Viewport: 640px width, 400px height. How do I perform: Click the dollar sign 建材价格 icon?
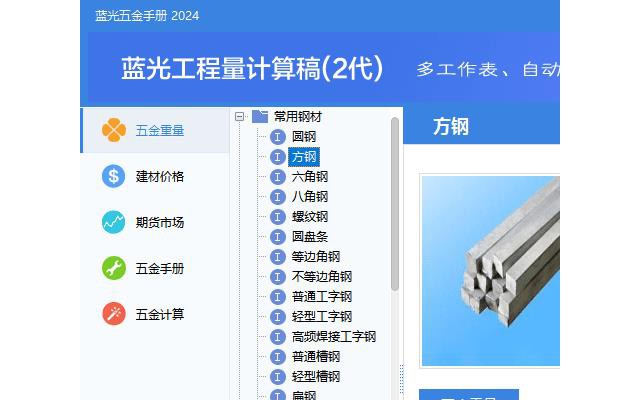(x=113, y=176)
